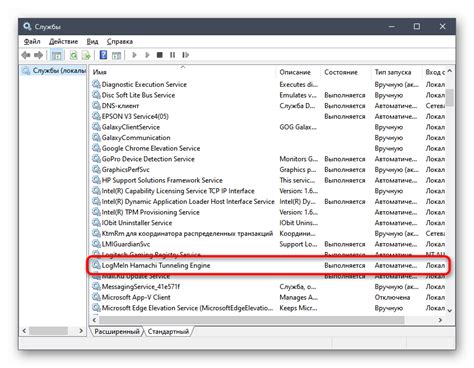Click gear icon beside DNS-клиент
The width and height of the screenshot is (474, 368).
point(96,105)
